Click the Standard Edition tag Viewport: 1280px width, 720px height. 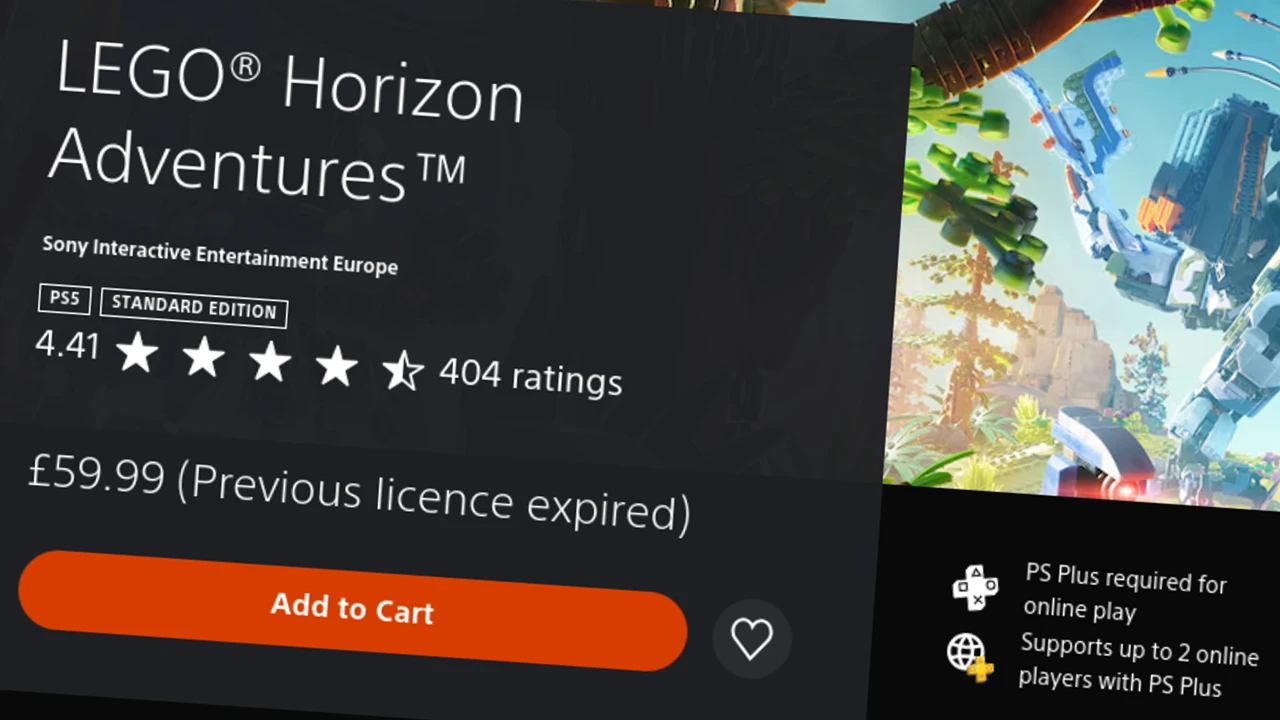(194, 308)
